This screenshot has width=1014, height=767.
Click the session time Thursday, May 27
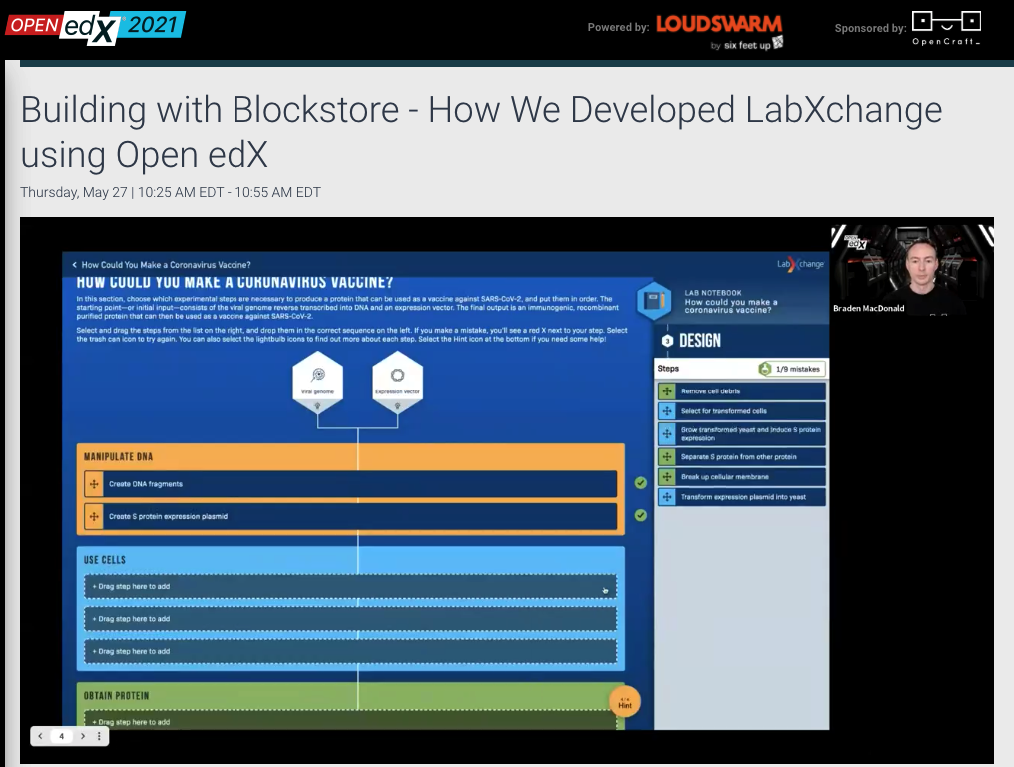170,193
